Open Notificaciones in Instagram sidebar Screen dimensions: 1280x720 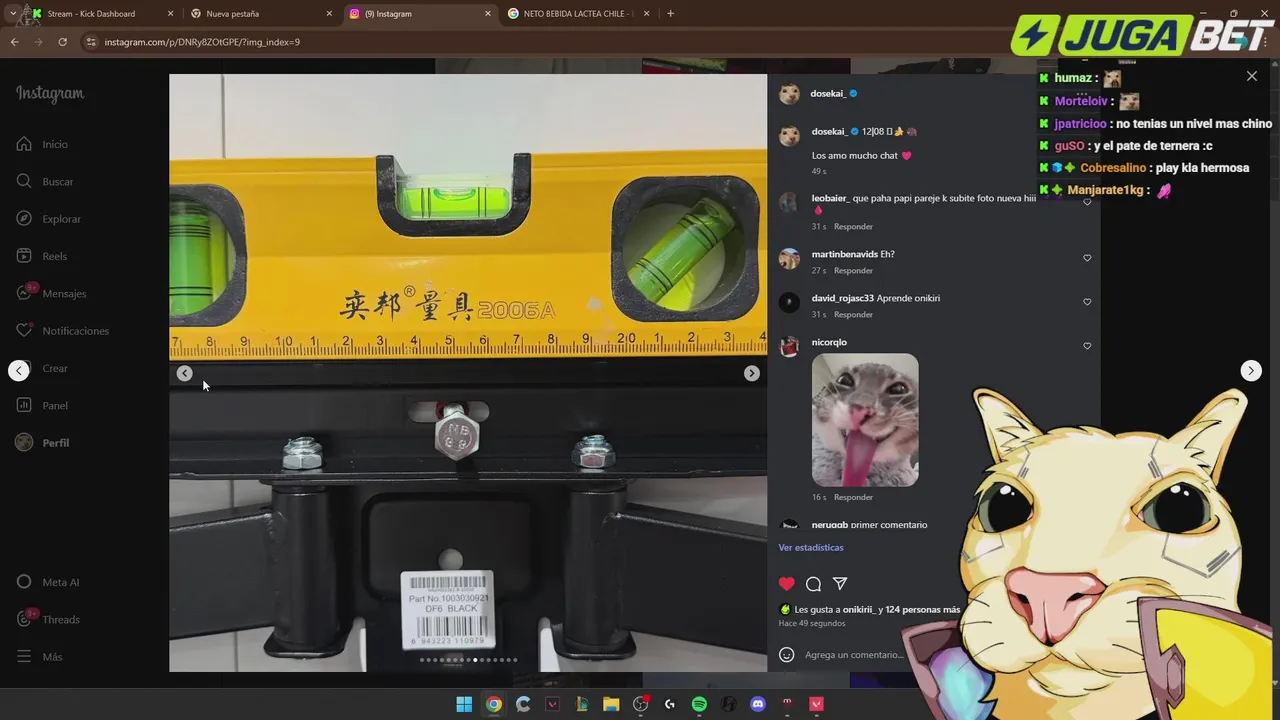tap(62, 331)
